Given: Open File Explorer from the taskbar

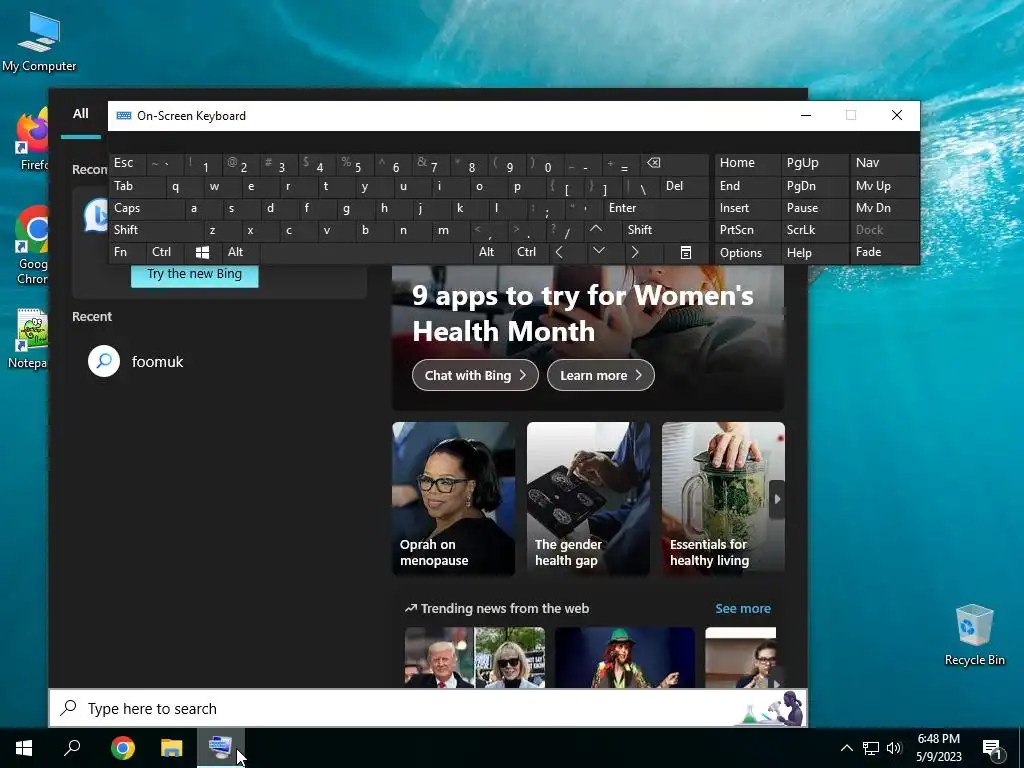Looking at the screenshot, I should pyautogui.click(x=172, y=748).
